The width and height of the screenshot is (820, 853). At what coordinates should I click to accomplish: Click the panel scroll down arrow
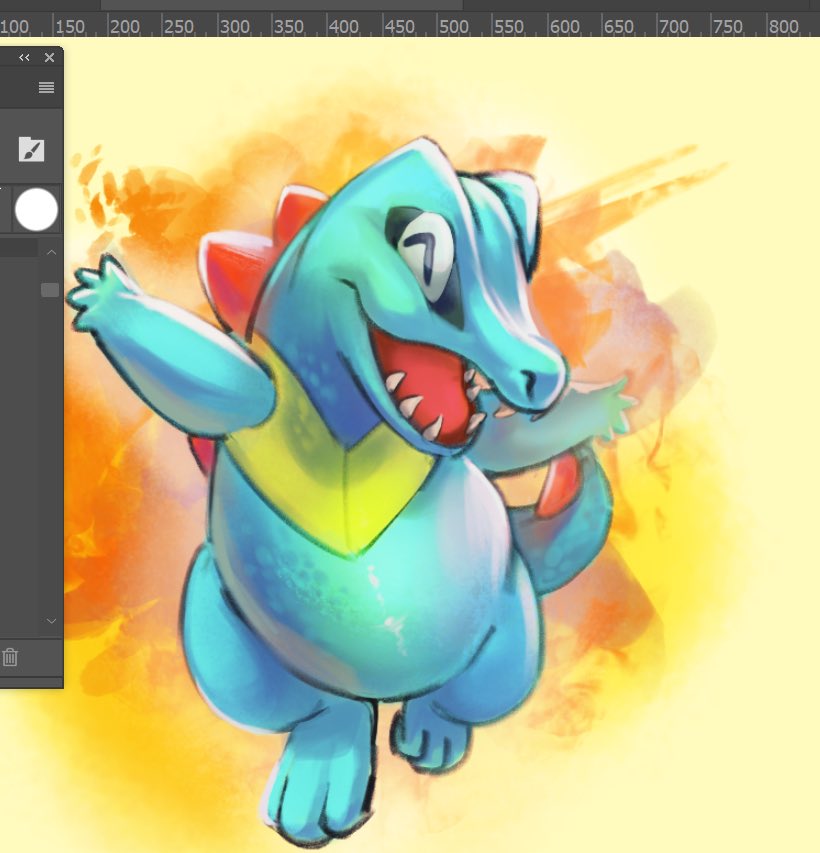pyautogui.click(x=51, y=621)
